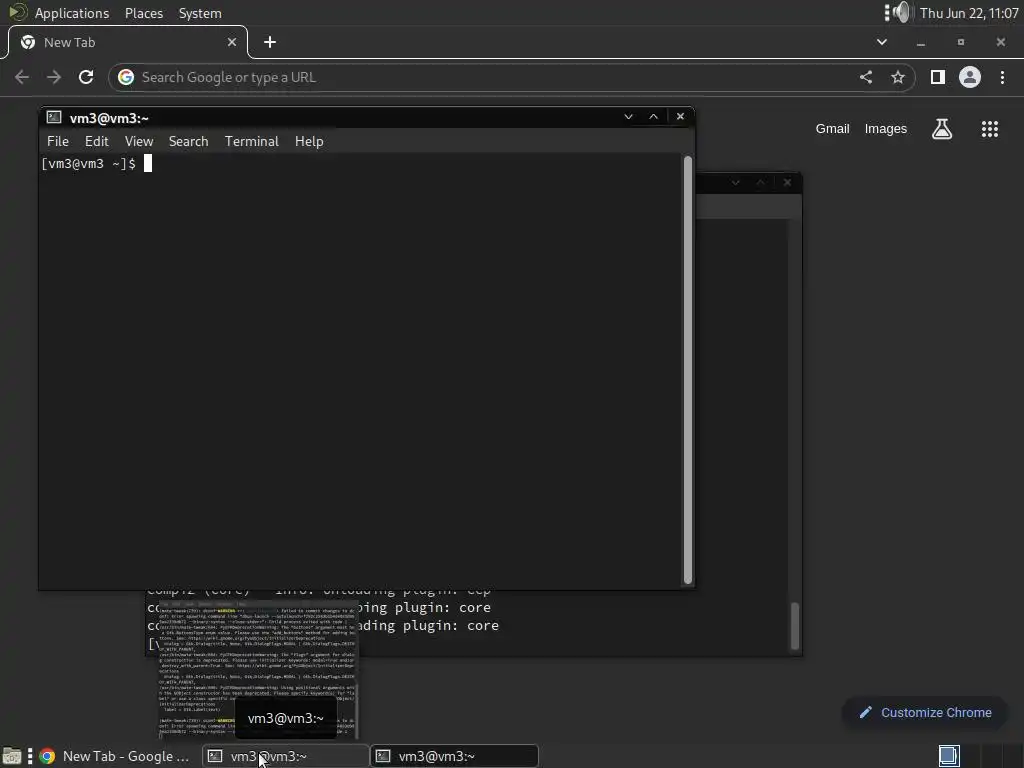Bookmark this tab with the star icon
Viewport: 1024px width, 768px height.
898,77
